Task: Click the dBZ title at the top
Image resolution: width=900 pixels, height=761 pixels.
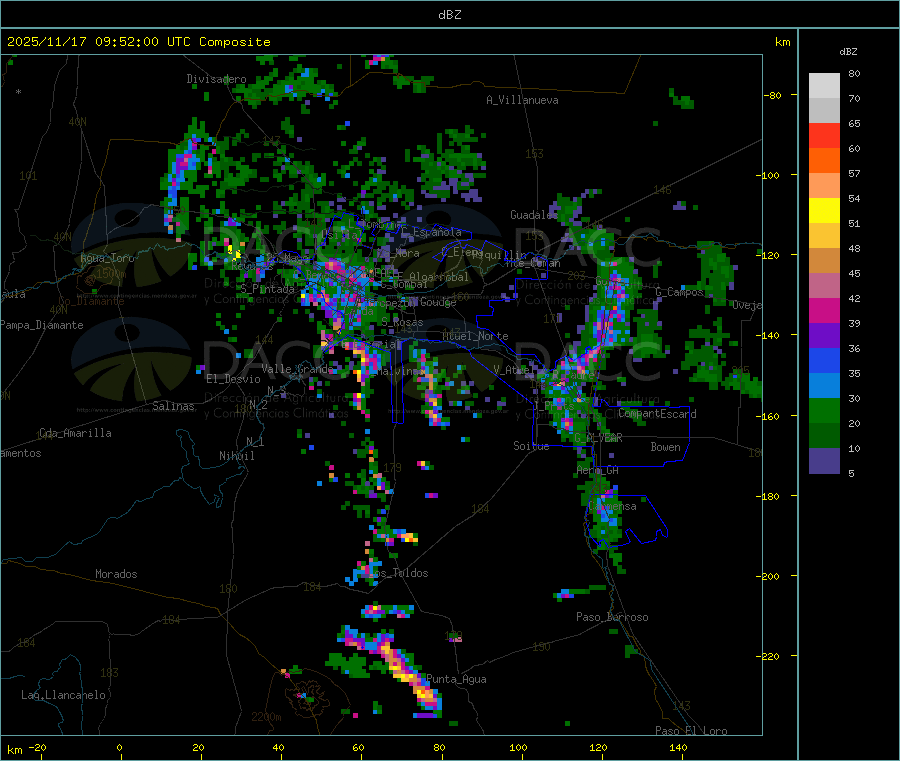Action: (449, 15)
